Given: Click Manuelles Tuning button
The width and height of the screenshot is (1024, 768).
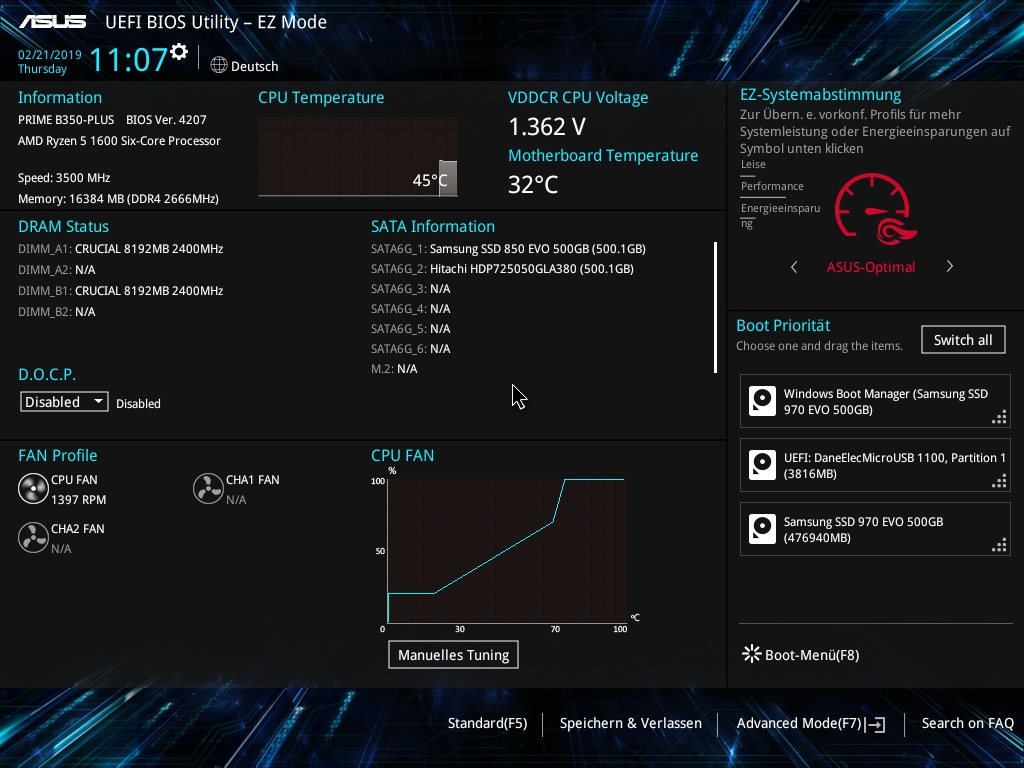Looking at the screenshot, I should [x=453, y=655].
